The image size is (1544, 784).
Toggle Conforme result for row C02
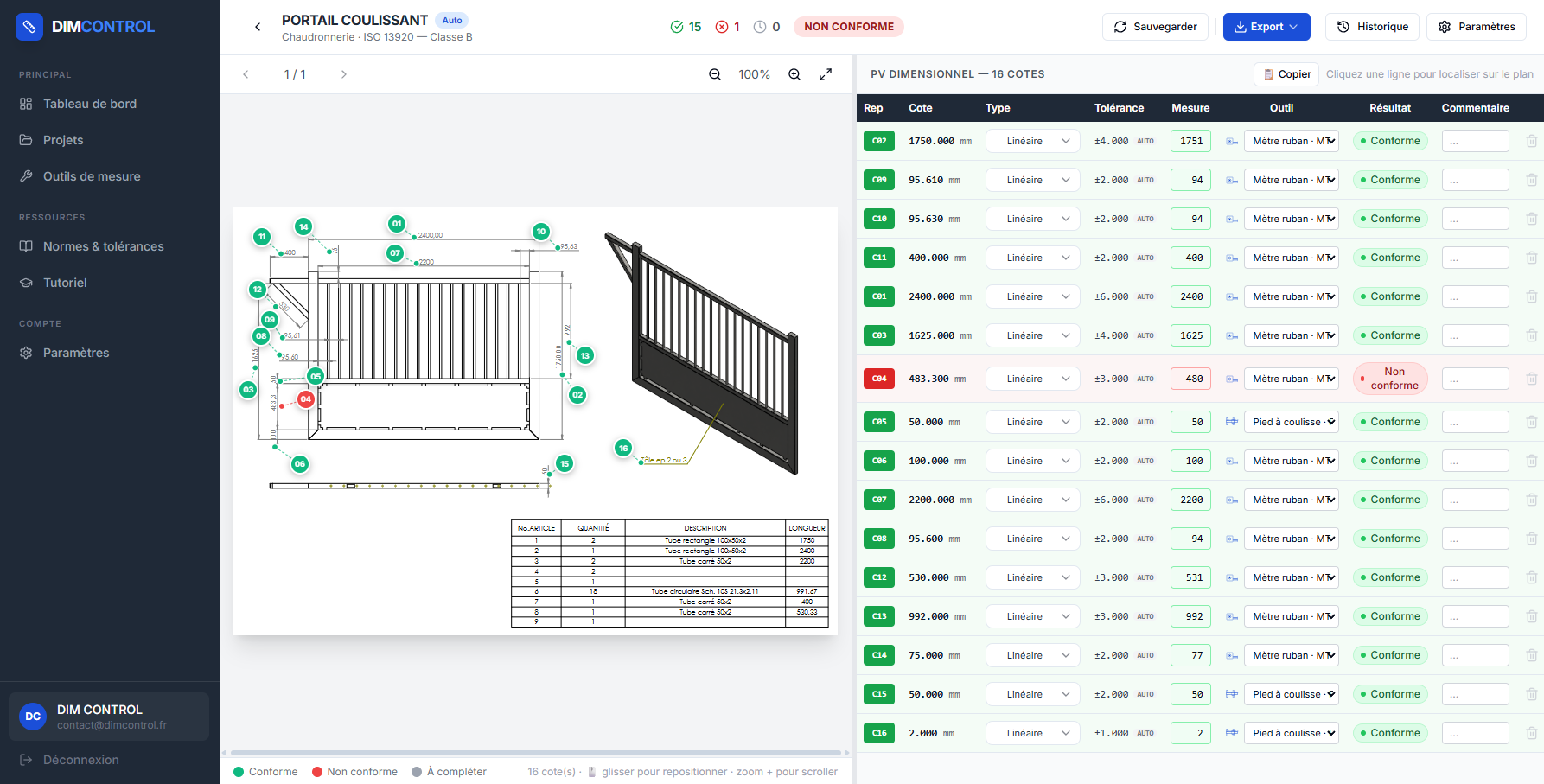coord(1389,141)
